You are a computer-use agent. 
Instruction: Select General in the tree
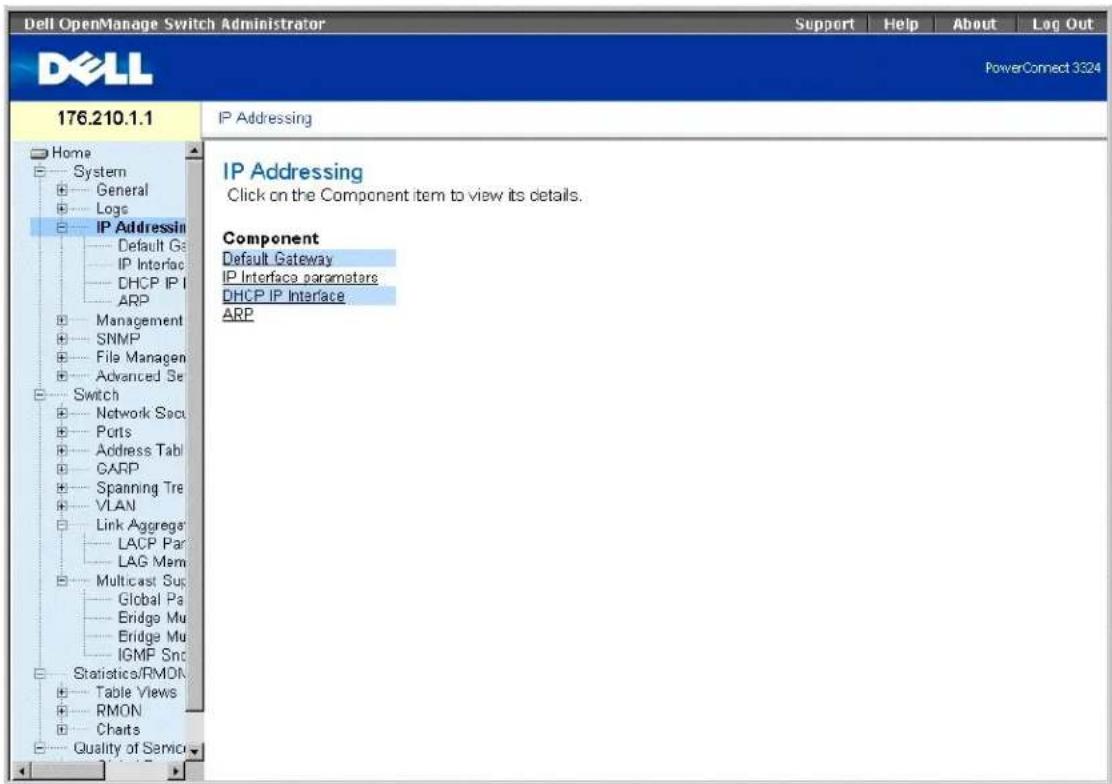(x=122, y=190)
